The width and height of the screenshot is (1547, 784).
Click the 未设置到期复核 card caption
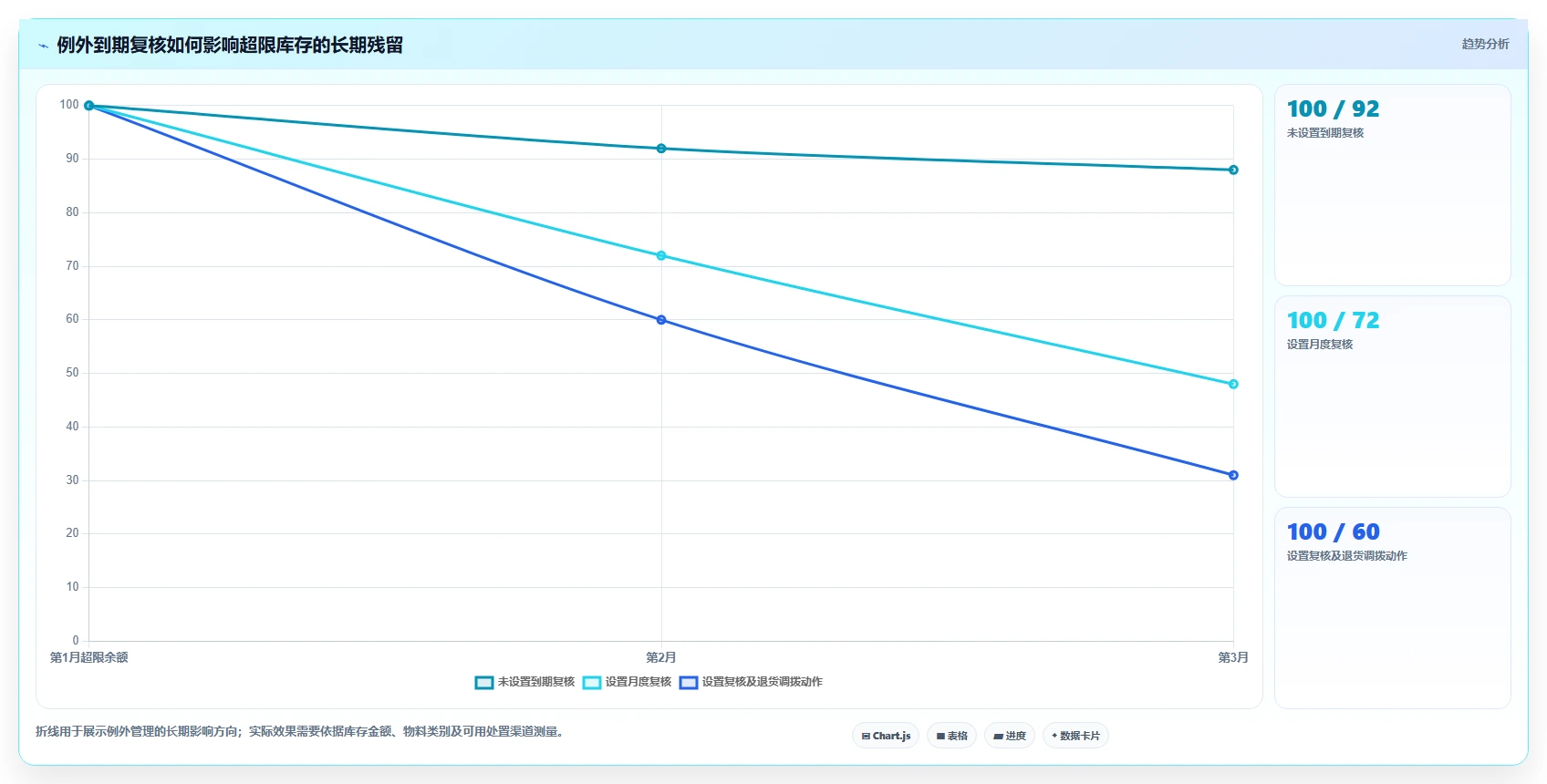click(x=1325, y=133)
